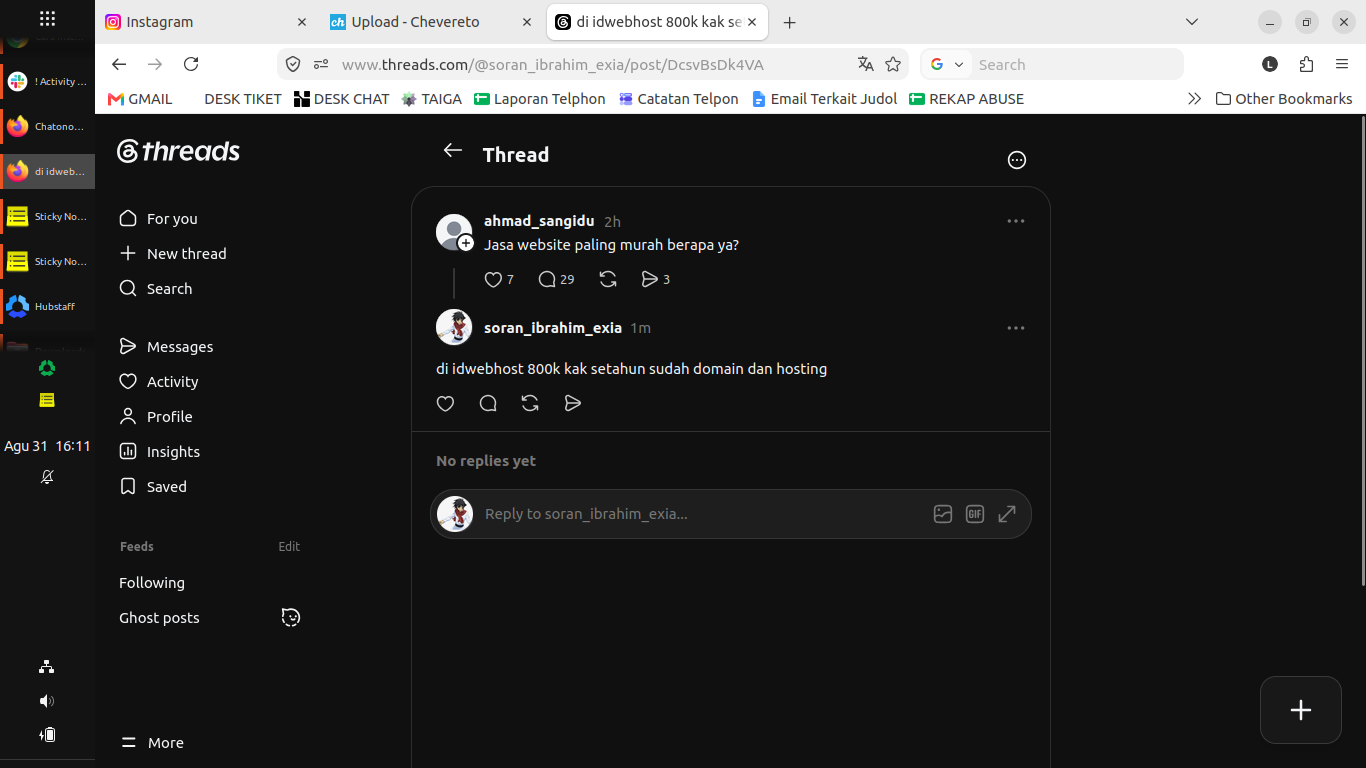The width and height of the screenshot is (1366, 768).
Task: Open Hubstaff from the taskbar
Action: coord(47,306)
